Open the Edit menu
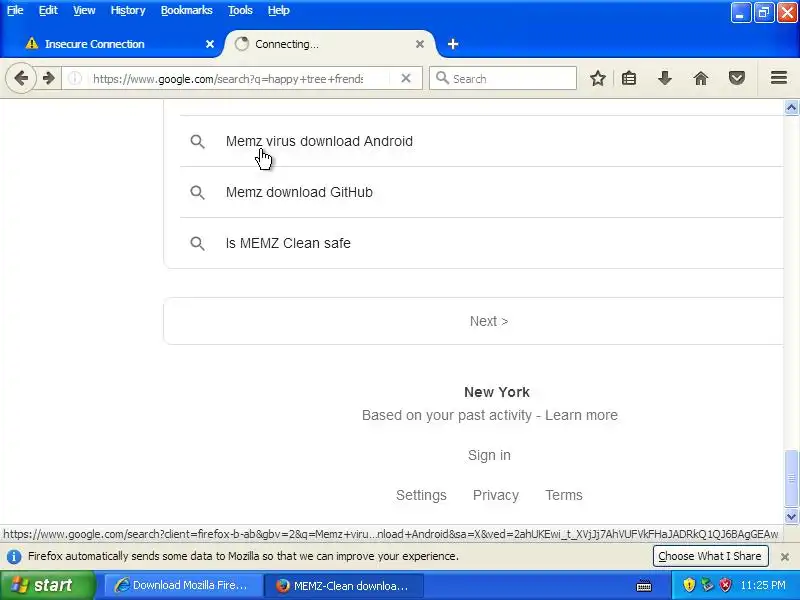The height and width of the screenshot is (600, 800). point(48,10)
